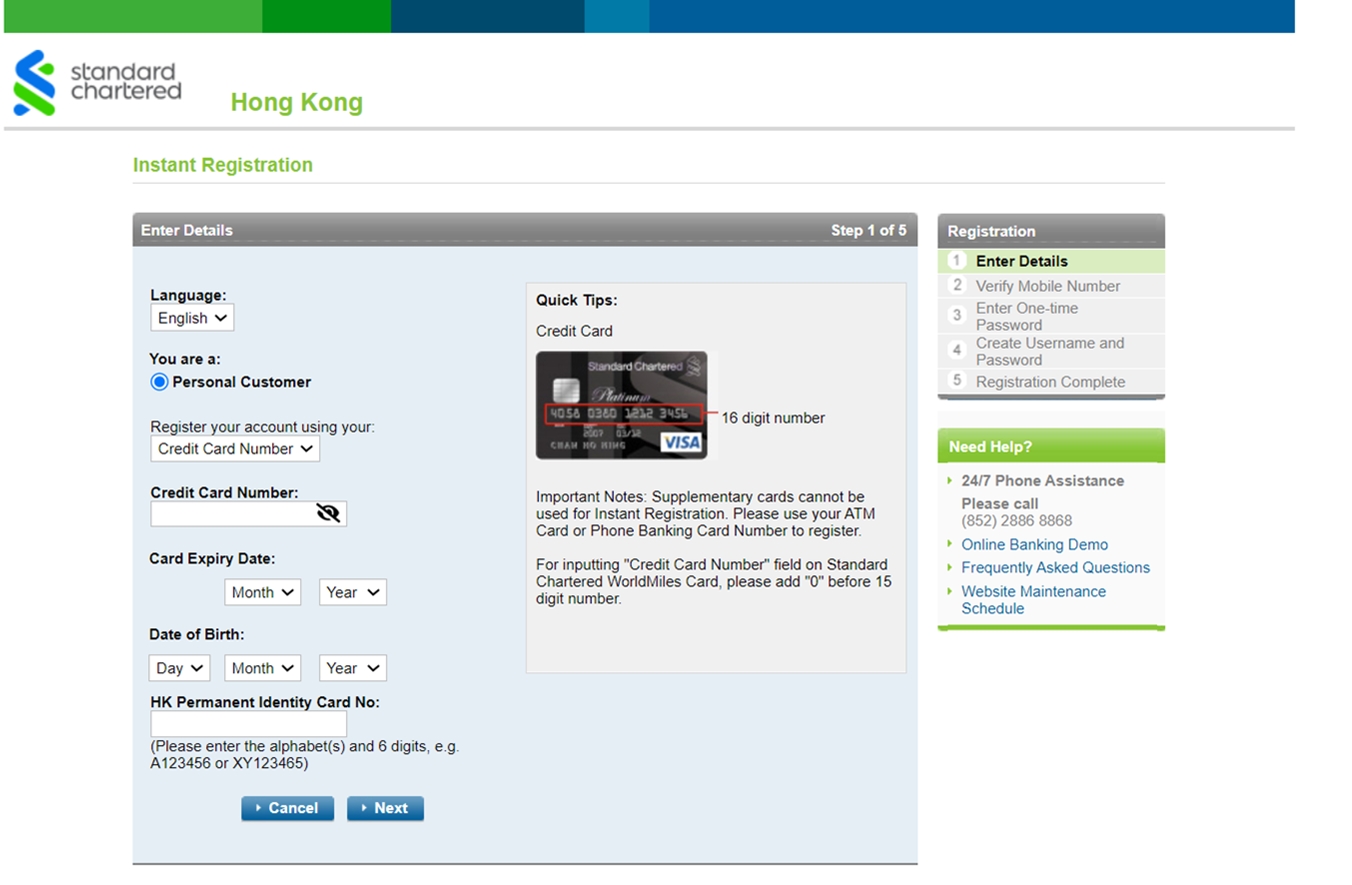Image resolution: width=1352 pixels, height=885 pixels.
Task: Open the Language dropdown
Action: coord(192,318)
